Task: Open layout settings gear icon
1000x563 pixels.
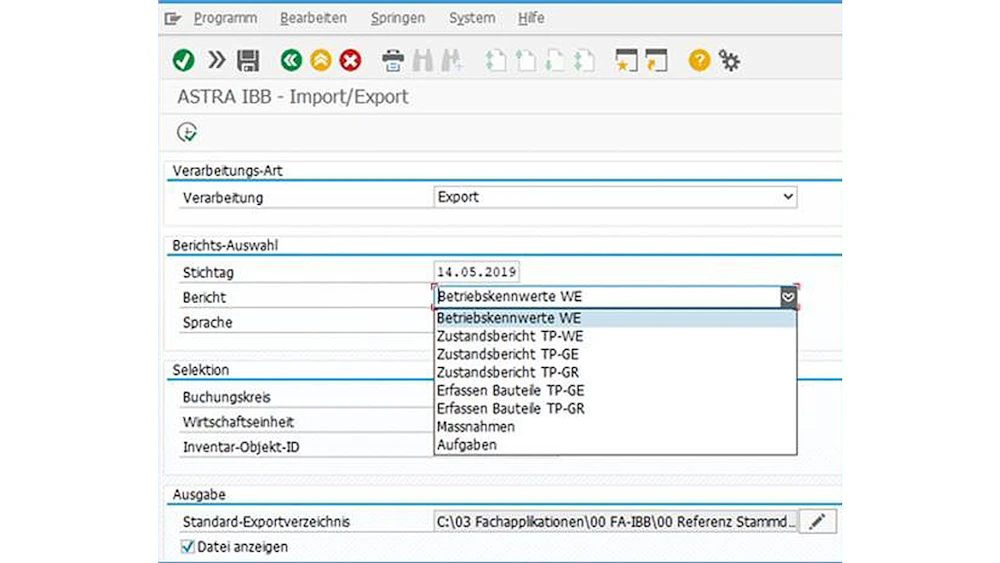Action: tap(730, 61)
